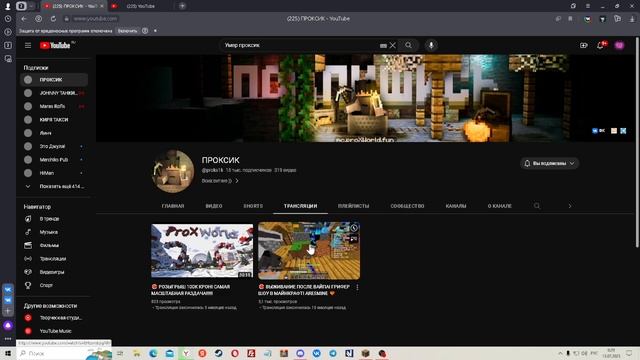
Task: Switch to the ПЛЕЙЛИСТЫ tab
Action: click(353, 206)
